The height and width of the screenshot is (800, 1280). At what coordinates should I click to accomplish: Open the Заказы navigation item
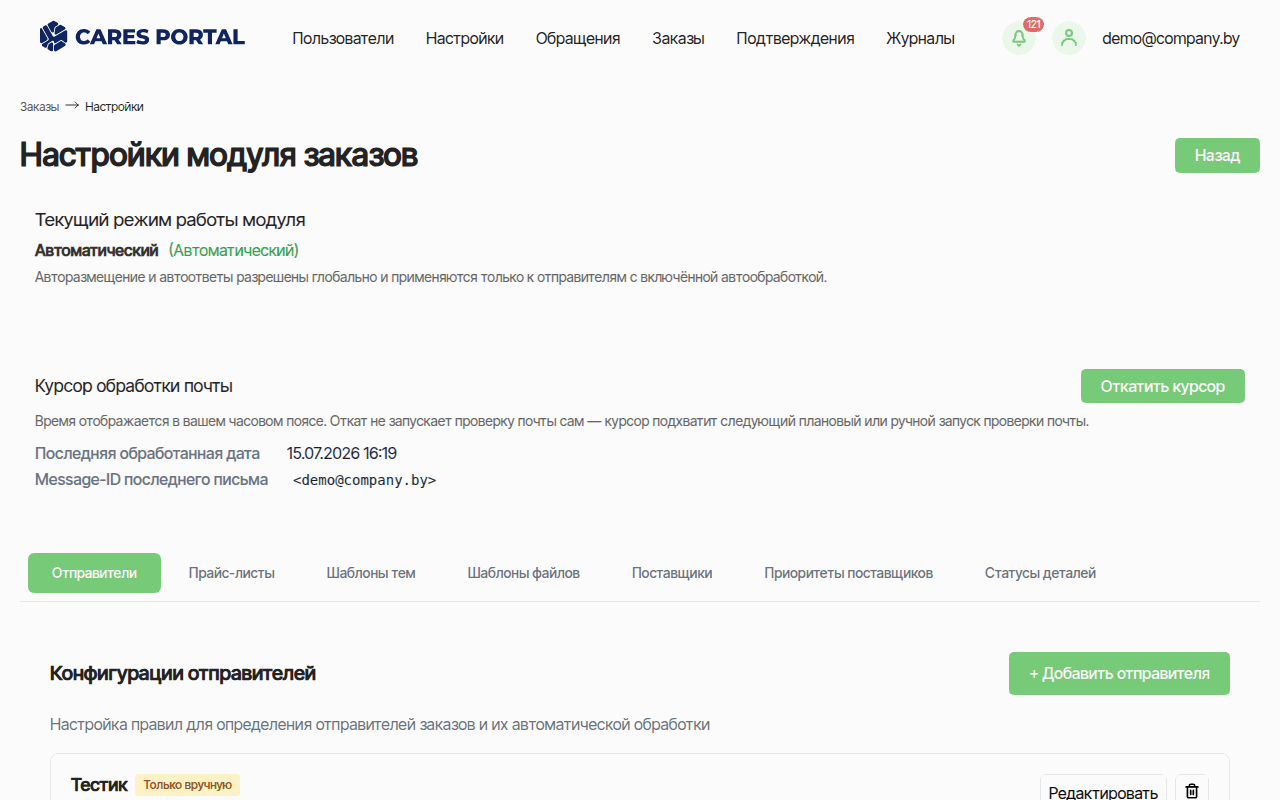679,39
